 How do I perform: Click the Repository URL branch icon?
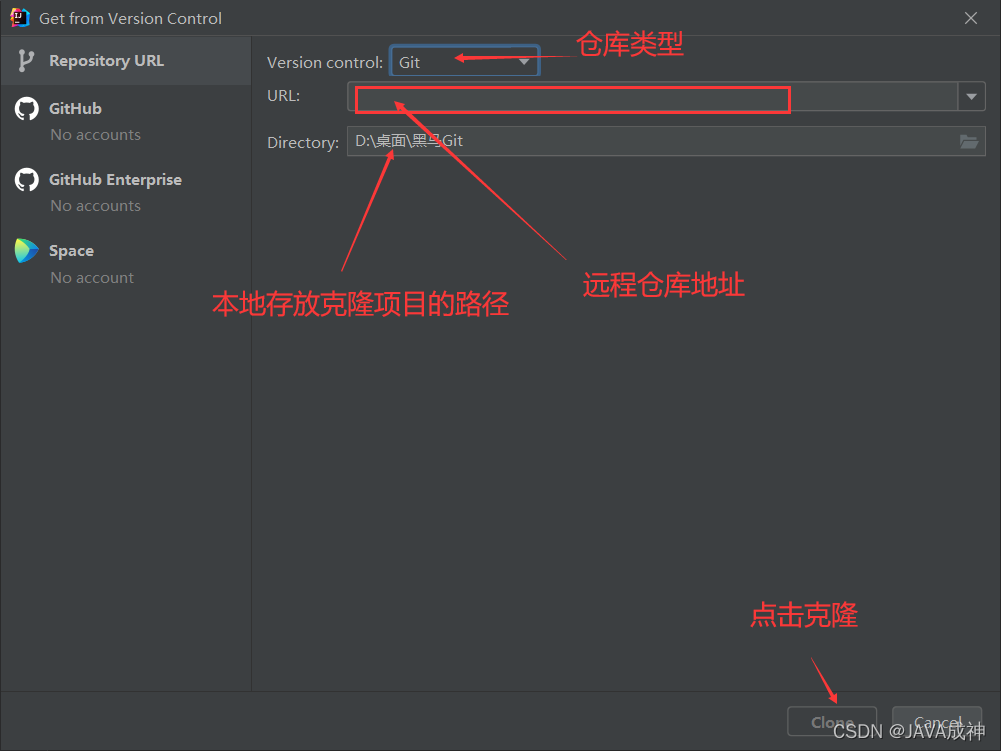(24, 60)
